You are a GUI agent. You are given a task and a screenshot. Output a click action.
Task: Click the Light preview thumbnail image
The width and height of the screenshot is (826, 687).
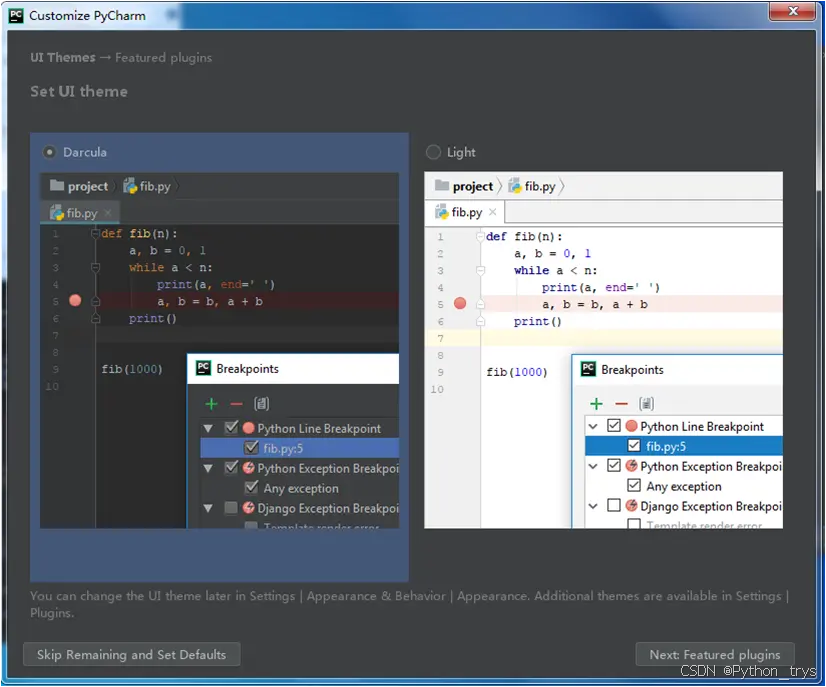click(604, 350)
